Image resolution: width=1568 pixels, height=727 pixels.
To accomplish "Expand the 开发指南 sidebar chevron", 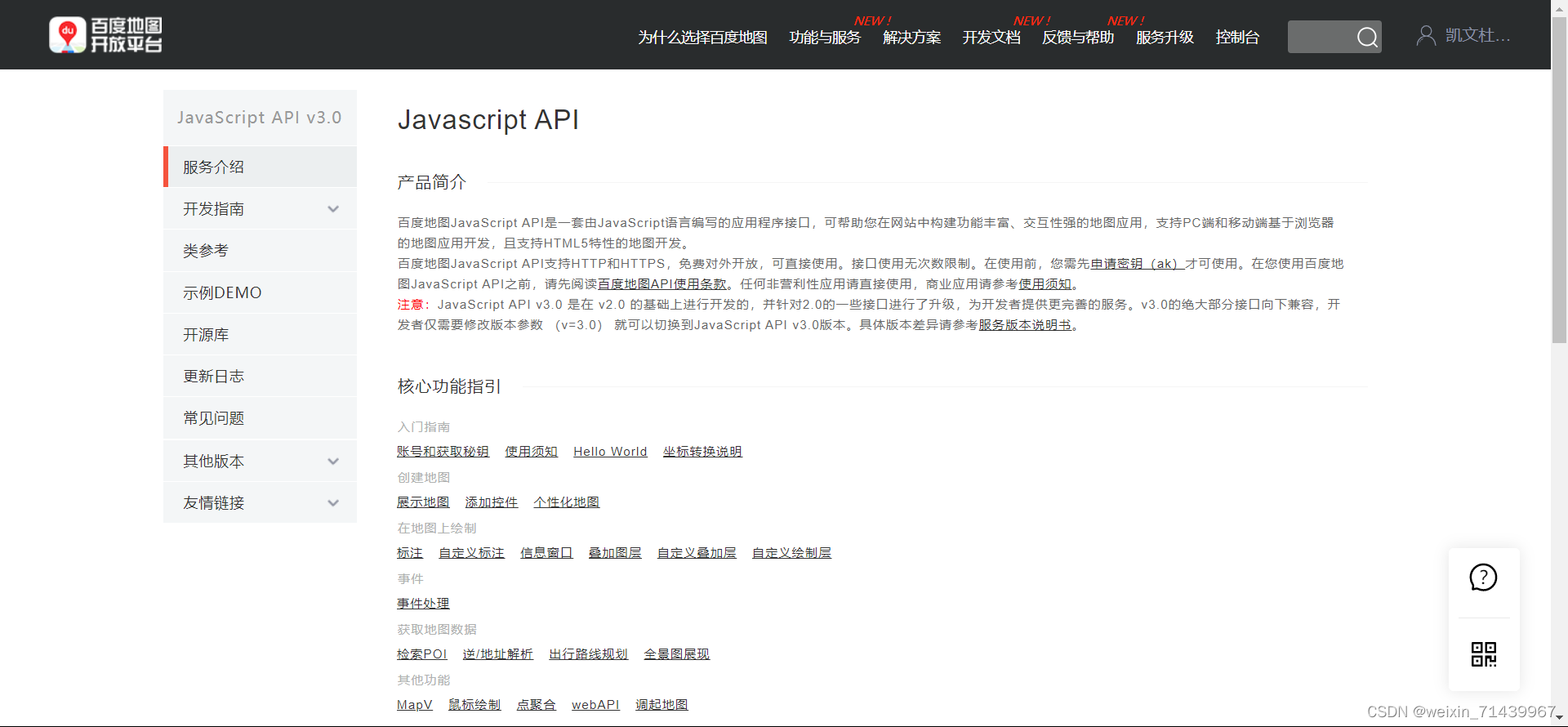I will point(333,209).
